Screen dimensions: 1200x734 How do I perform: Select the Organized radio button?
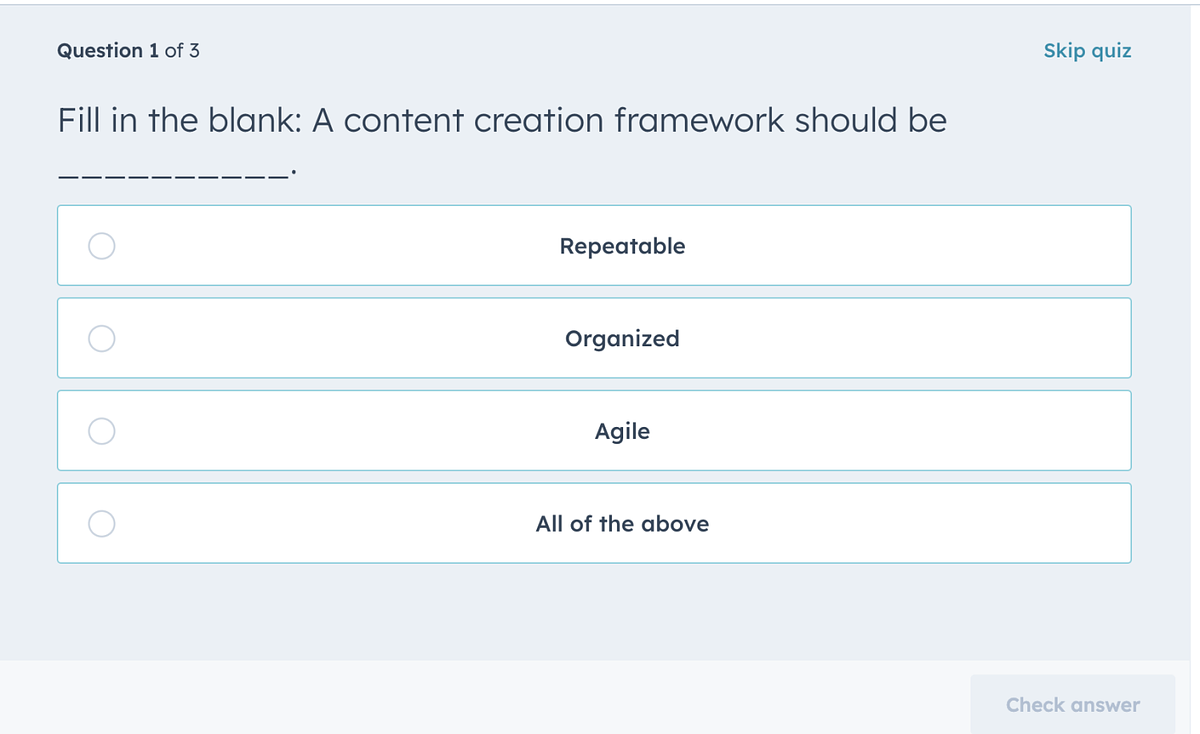101,339
